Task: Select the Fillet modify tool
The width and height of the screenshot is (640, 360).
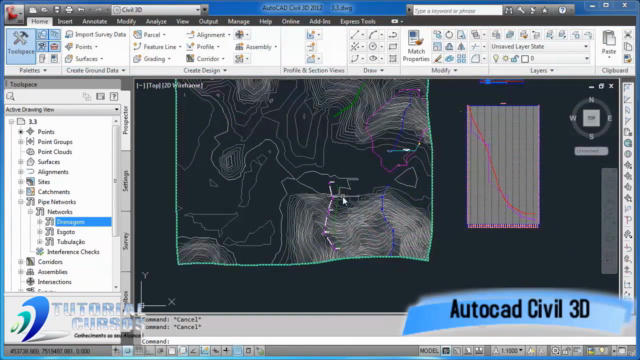Action: [x=475, y=59]
